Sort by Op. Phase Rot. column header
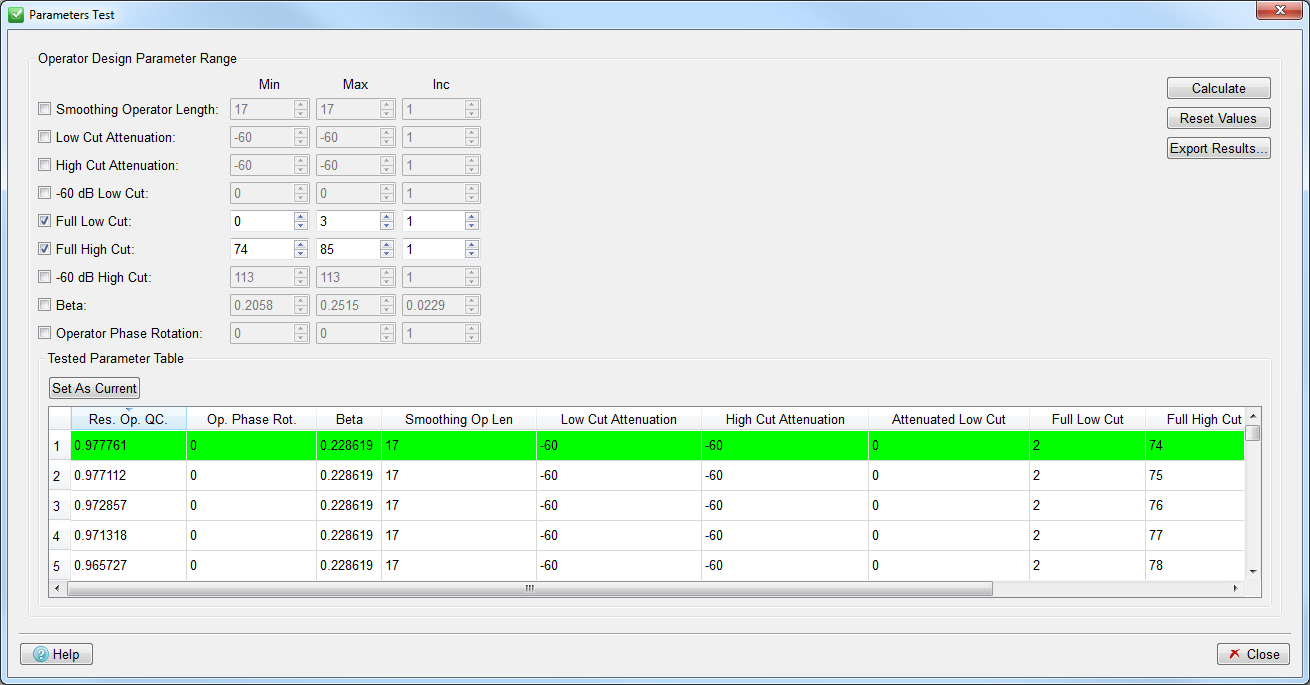Screen dimensions: 1310x685 pos(251,419)
